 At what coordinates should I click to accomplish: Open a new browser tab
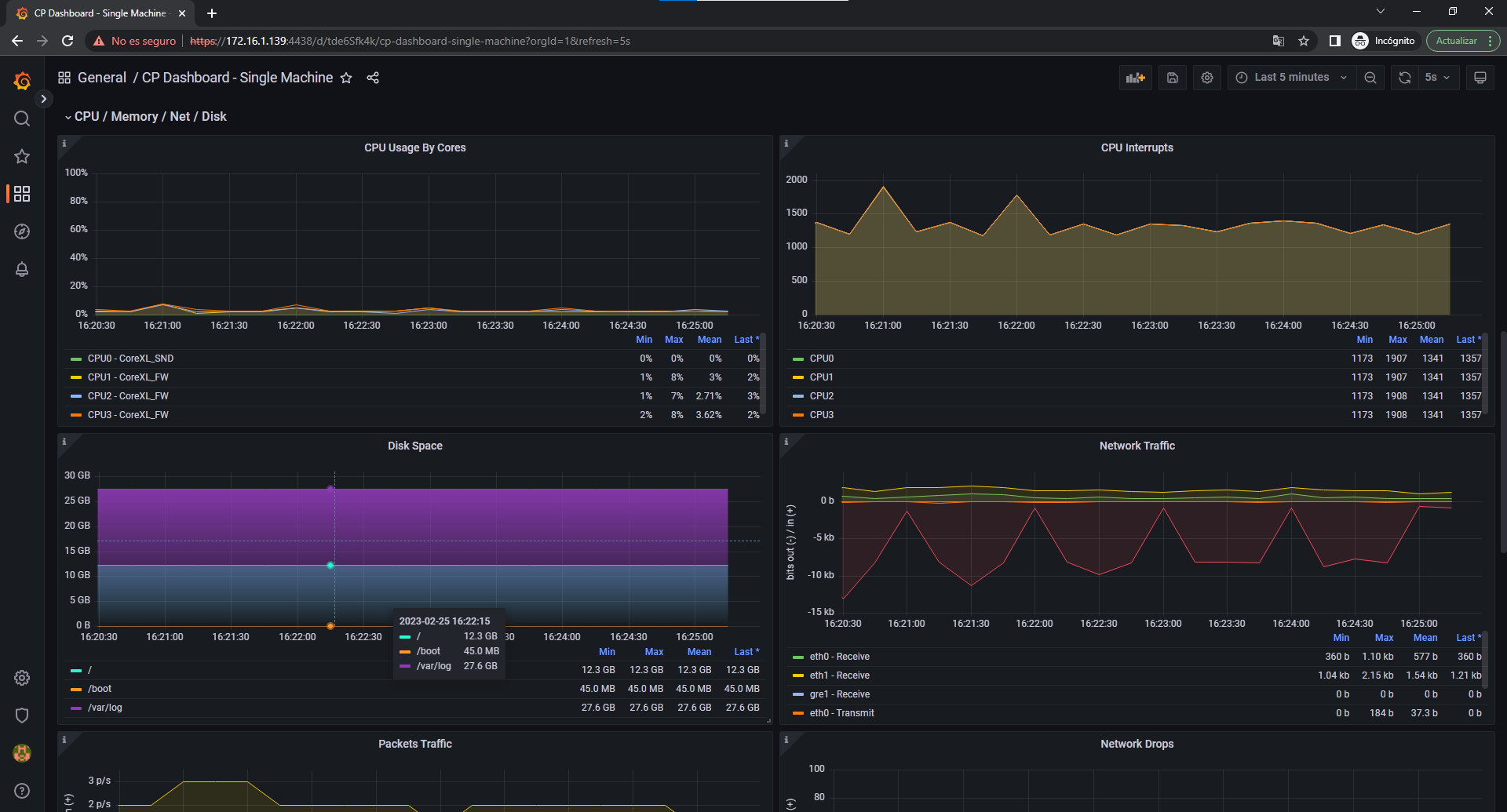(x=212, y=13)
